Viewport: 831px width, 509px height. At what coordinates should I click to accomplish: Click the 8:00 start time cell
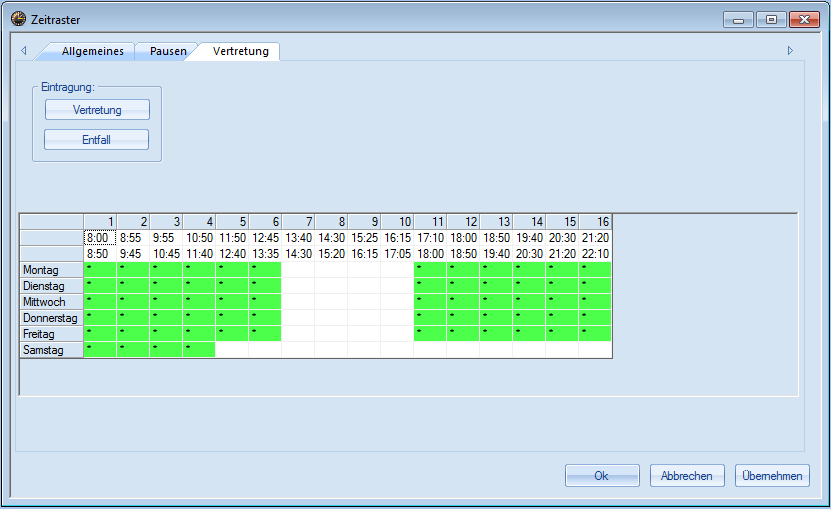99,238
